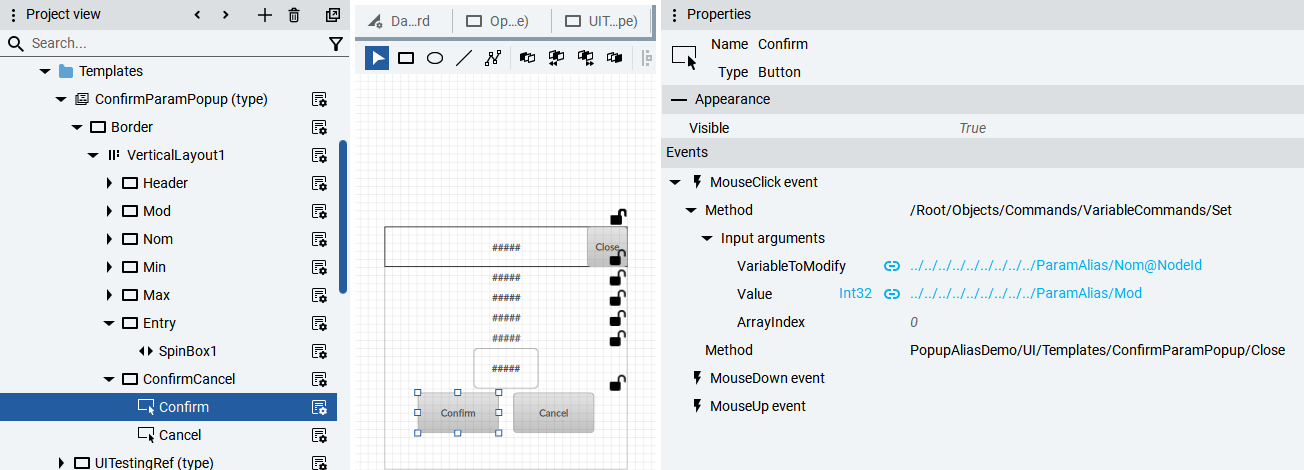This screenshot has height=470, width=1304.
Task: Expand the Nom node
Action: pyautogui.click(x=109, y=239)
